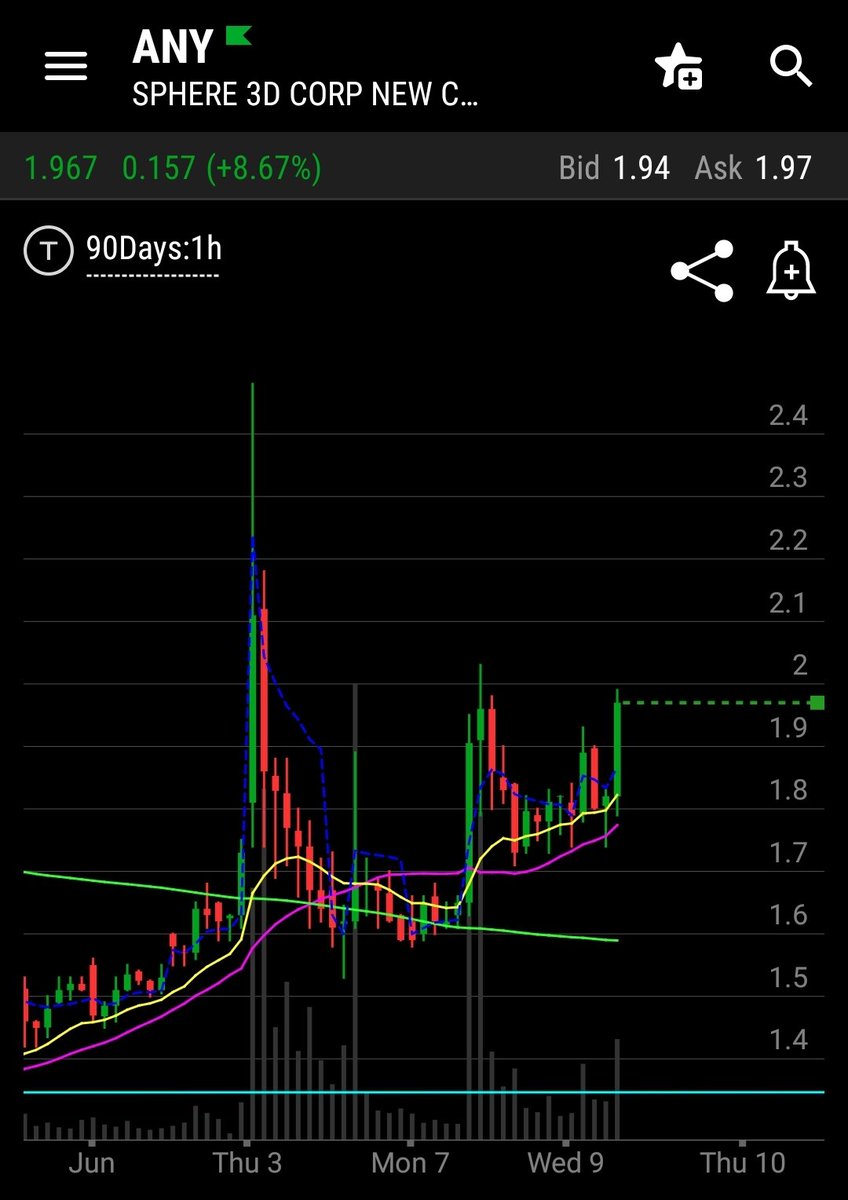Tap the 2.2 price axis label
The image size is (848, 1200).
(788, 541)
